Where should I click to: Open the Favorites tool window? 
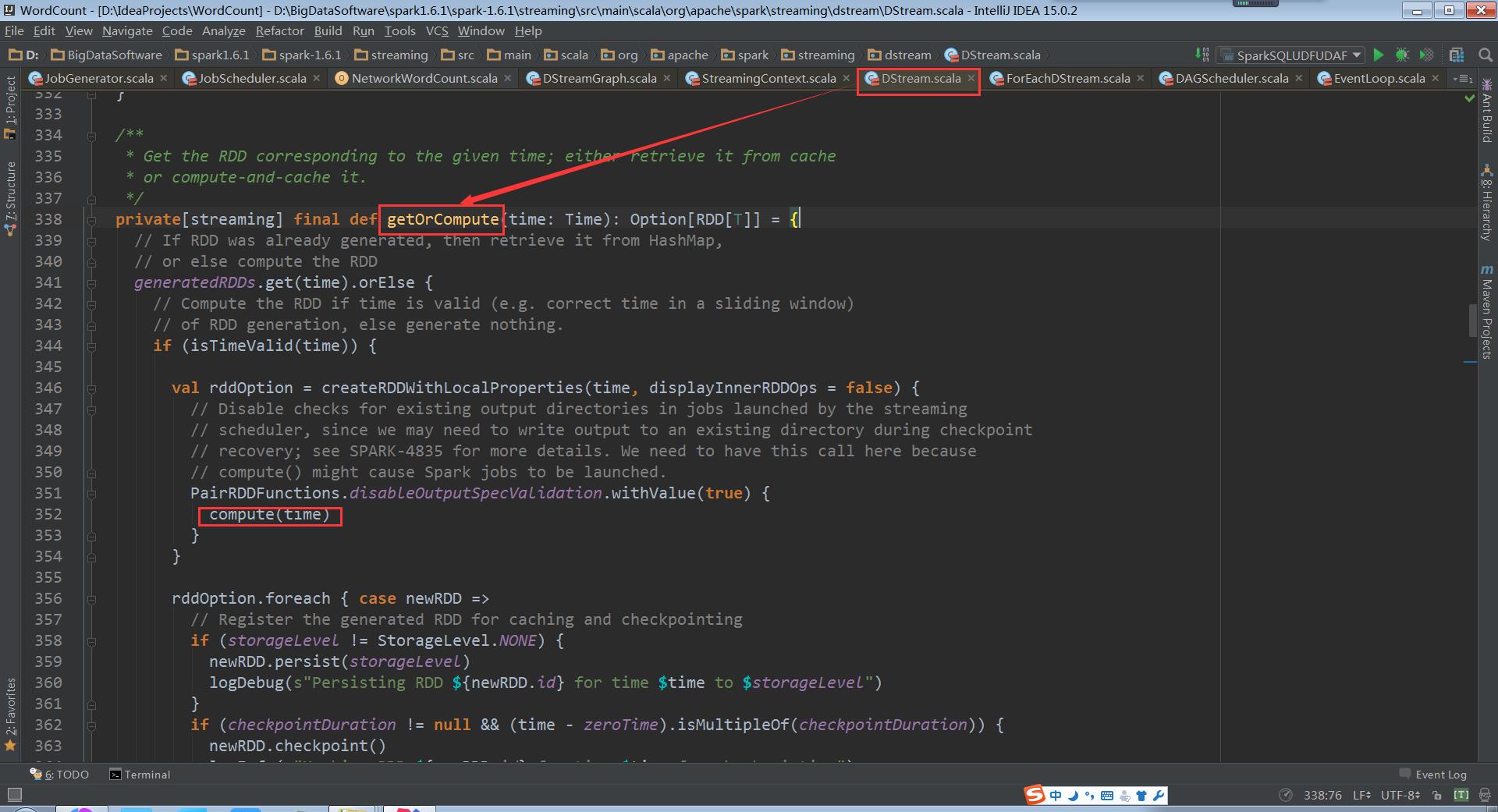10,714
